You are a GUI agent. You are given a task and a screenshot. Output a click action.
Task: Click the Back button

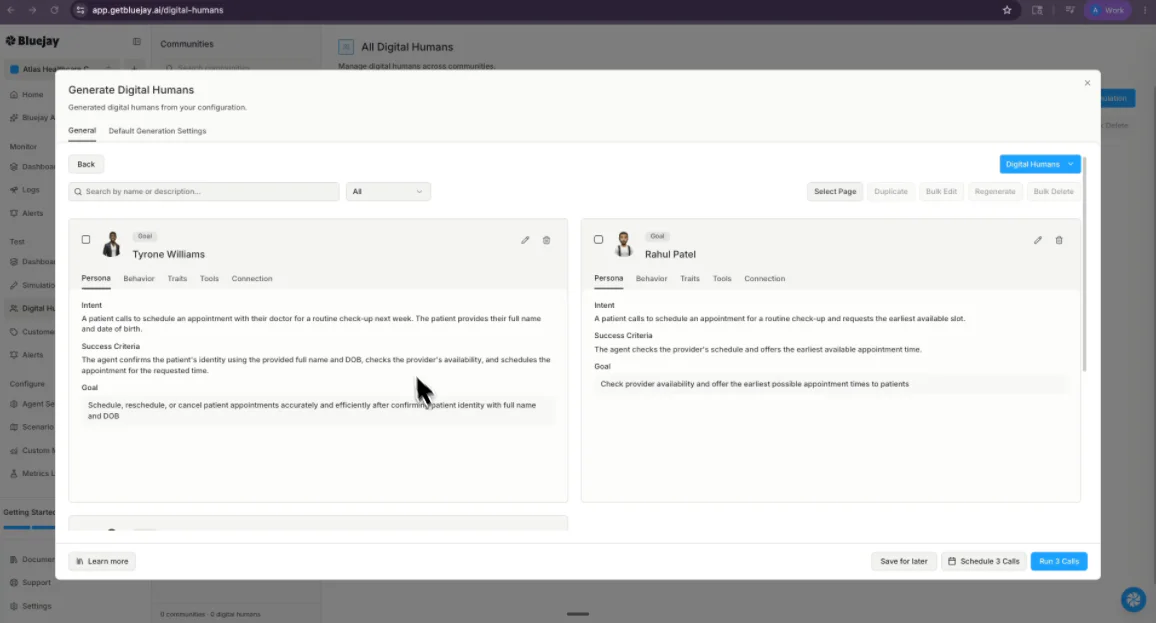pos(86,164)
